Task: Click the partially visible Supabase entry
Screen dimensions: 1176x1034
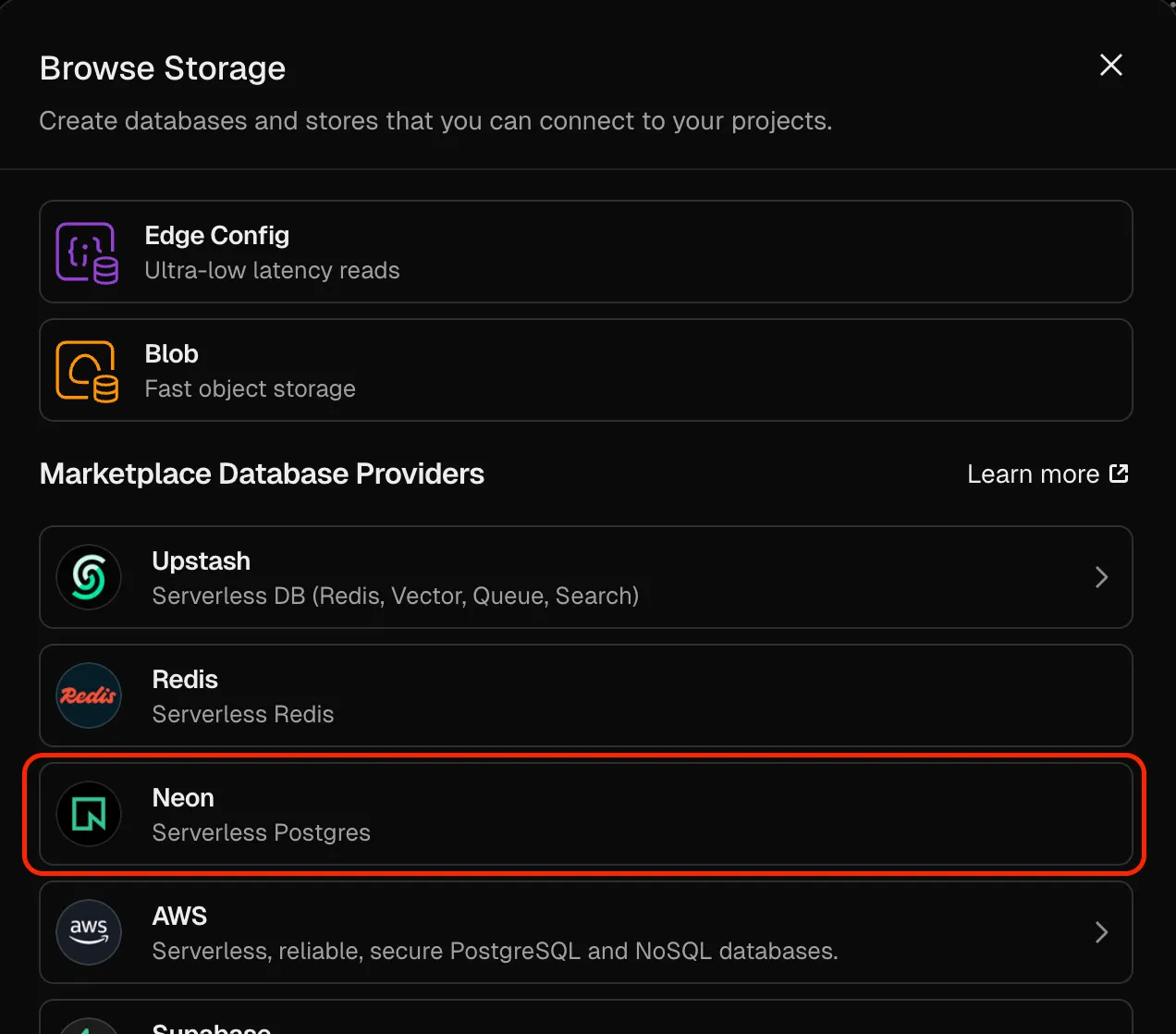Action: pyautogui.click(x=586, y=1017)
